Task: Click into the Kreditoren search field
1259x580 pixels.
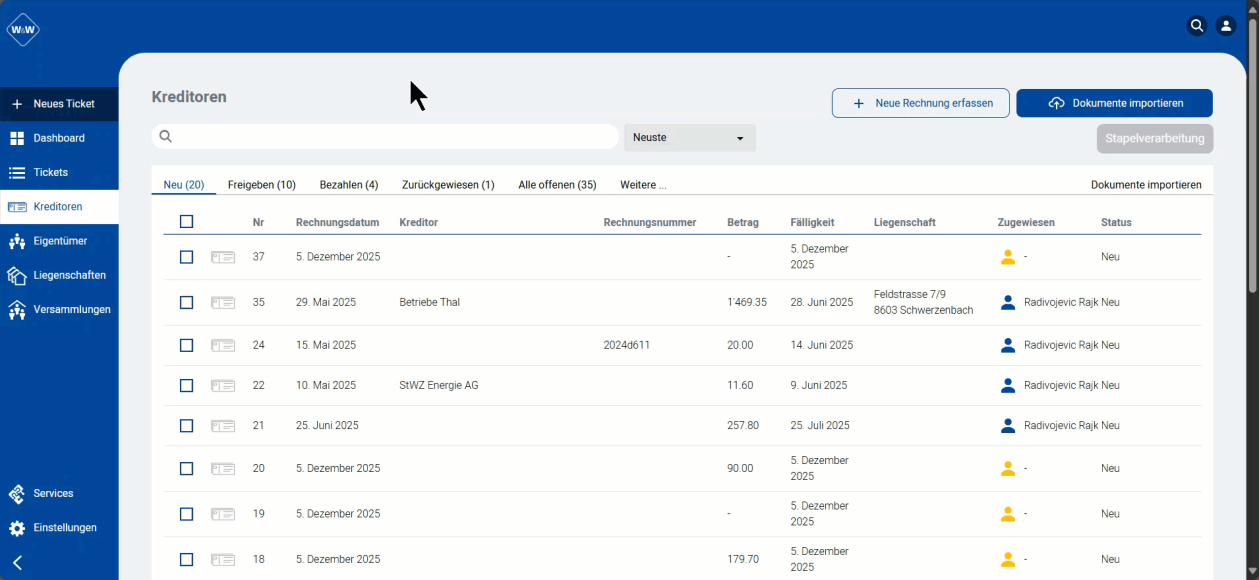Action: (385, 137)
